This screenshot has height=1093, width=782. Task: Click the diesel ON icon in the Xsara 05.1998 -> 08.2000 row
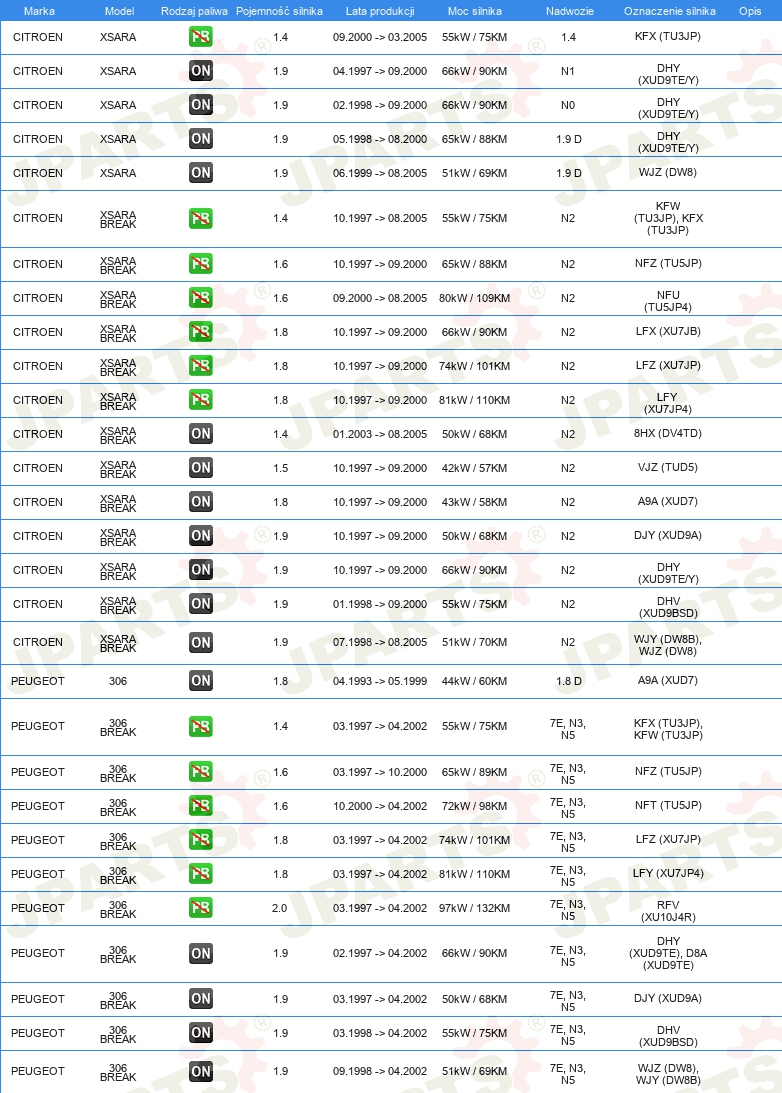click(x=201, y=139)
